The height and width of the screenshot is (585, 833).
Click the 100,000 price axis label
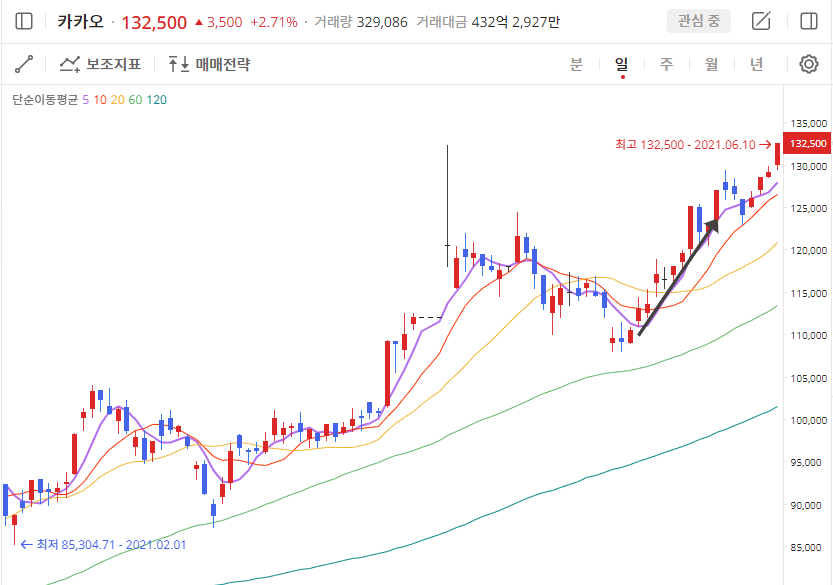808,420
